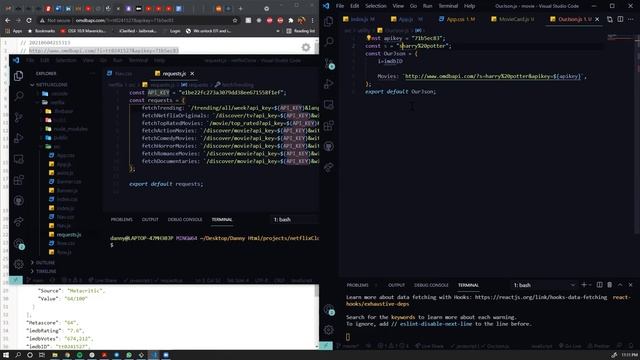Screen dimensions: 640x360
Task: Open the reactjs.org hooks-data-fetching link in terminal
Action: click(x=541, y=297)
